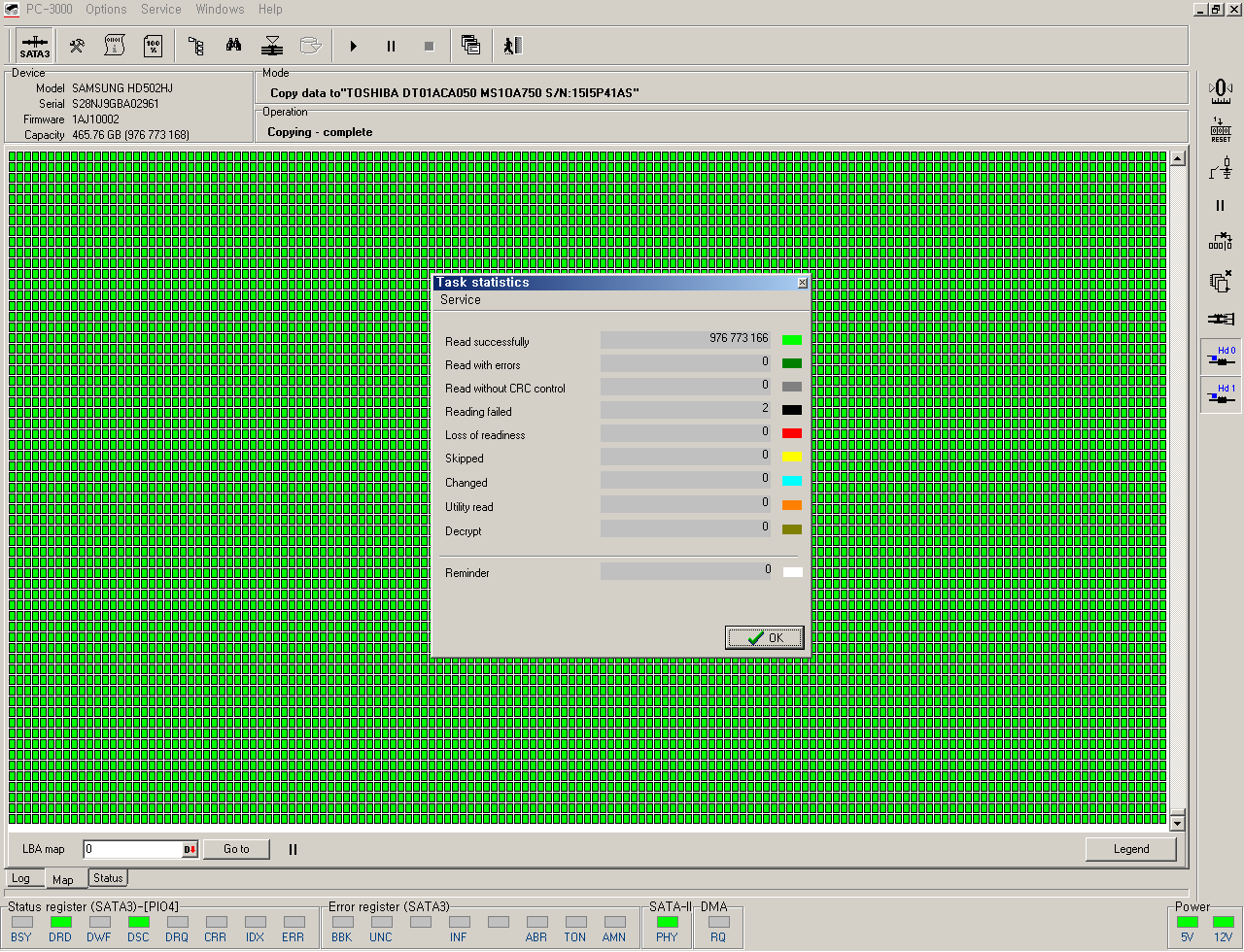Click the cable connector icon in sidebar
1244x952 pixels.
(x=1221, y=319)
